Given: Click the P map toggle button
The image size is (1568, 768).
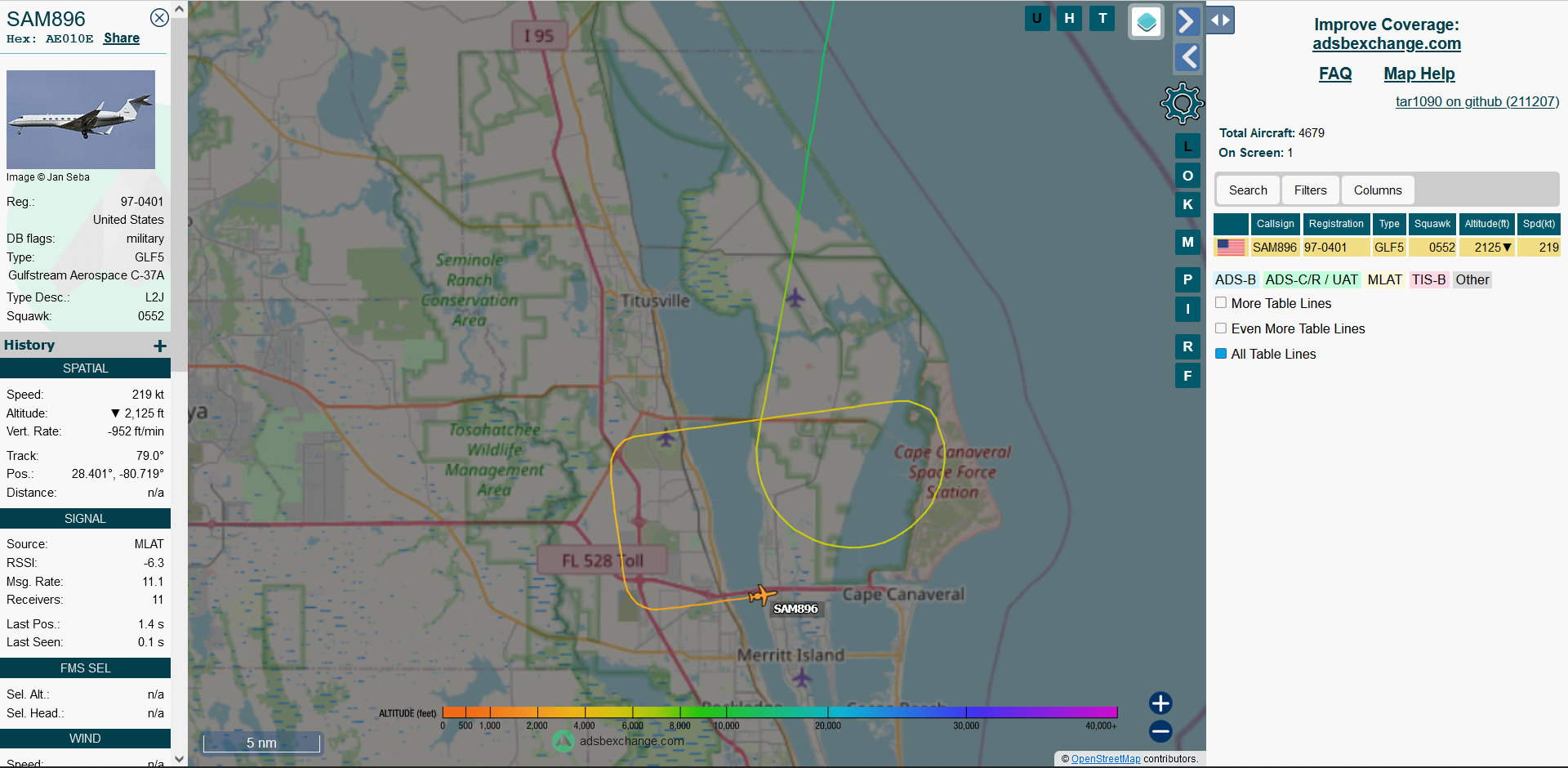Looking at the screenshot, I should 1187,279.
